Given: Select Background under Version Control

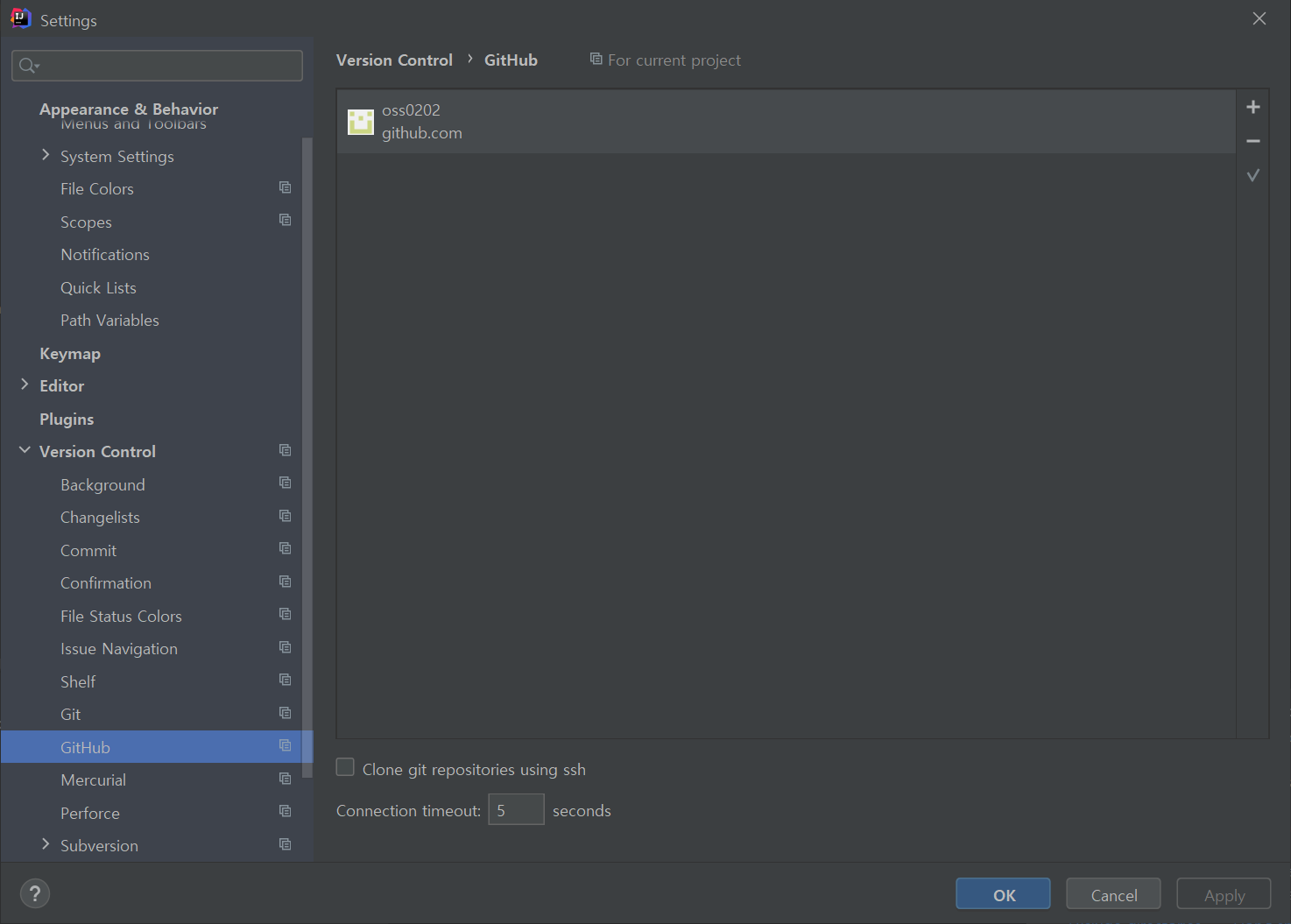Looking at the screenshot, I should [102, 485].
